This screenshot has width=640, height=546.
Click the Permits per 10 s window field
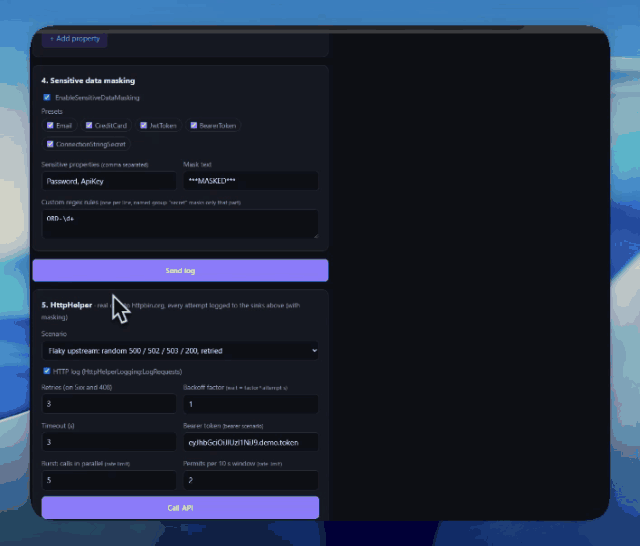point(251,480)
